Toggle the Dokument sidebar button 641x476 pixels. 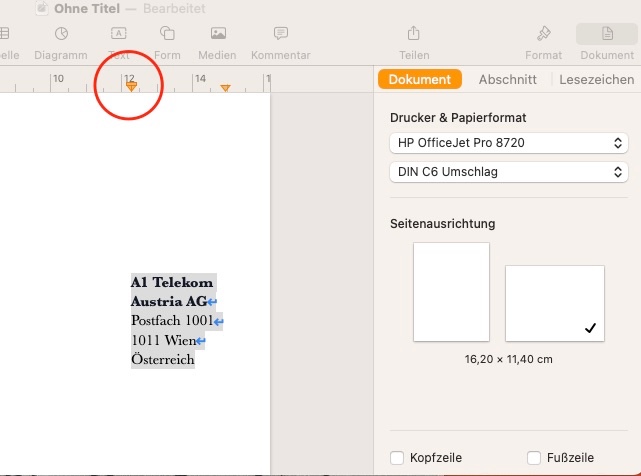(606, 41)
